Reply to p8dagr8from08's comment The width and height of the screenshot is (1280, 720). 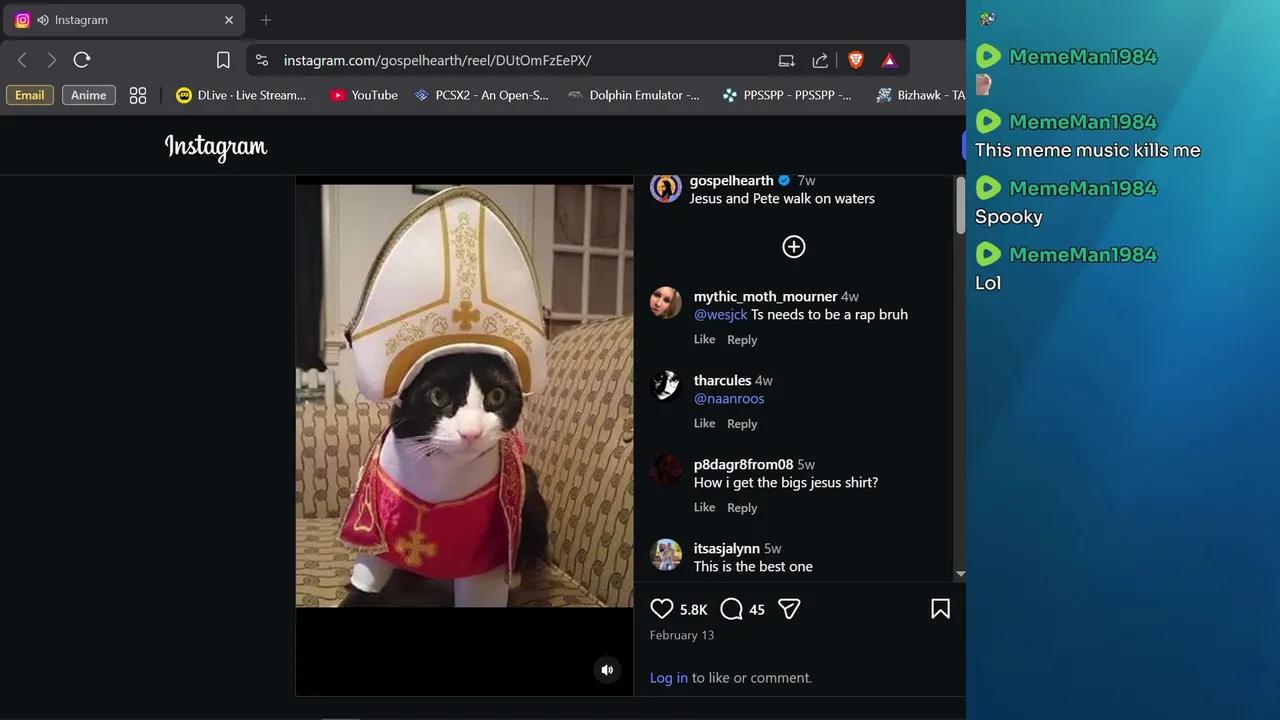point(742,508)
